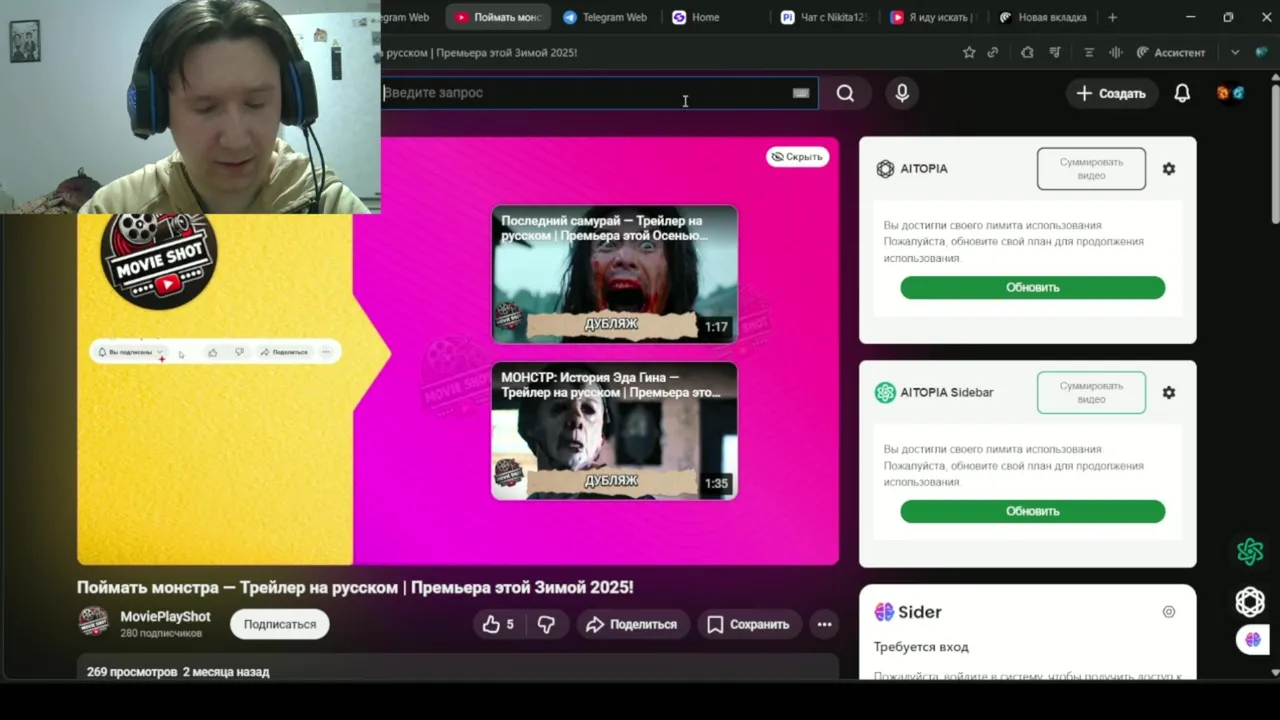
Task: Open YouTube notifications bell
Action: pyautogui.click(x=1182, y=93)
